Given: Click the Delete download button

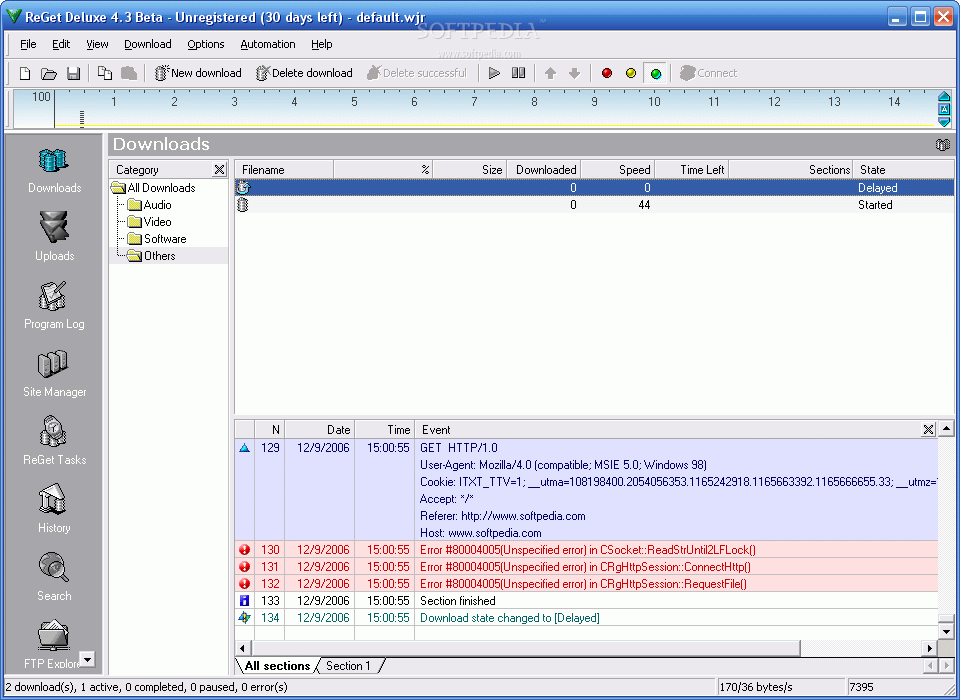Looking at the screenshot, I should [x=304, y=73].
